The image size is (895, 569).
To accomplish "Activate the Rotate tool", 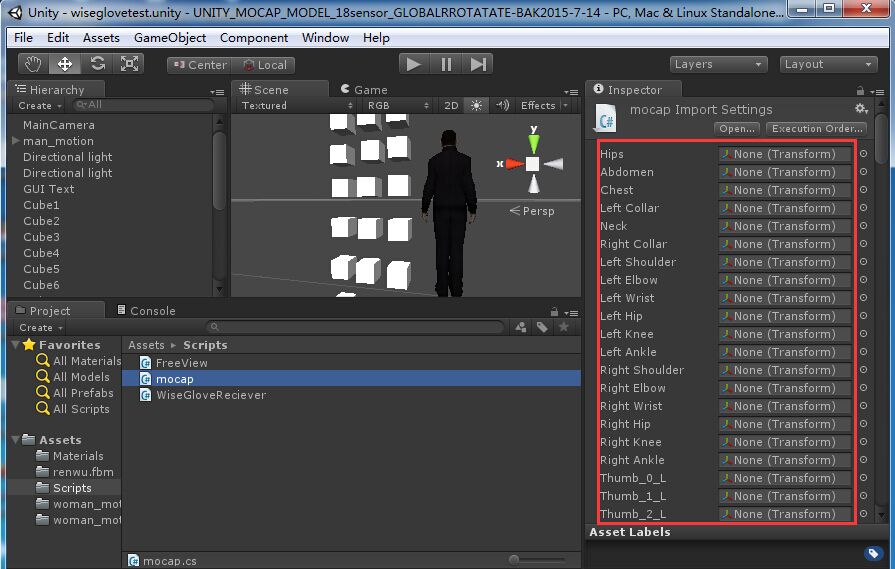I will click(x=97, y=64).
